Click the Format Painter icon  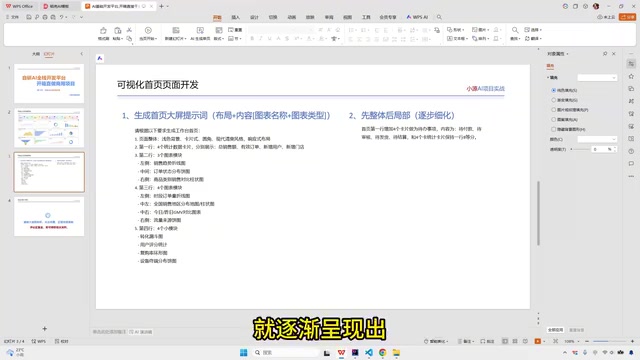pos(103,31)
